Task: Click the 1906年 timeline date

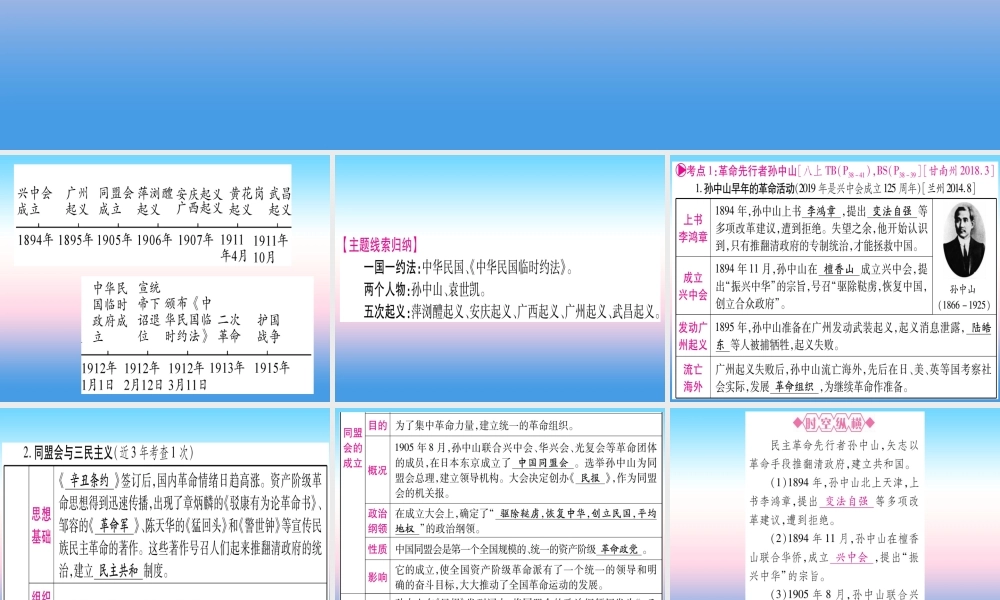Action: 154,240
